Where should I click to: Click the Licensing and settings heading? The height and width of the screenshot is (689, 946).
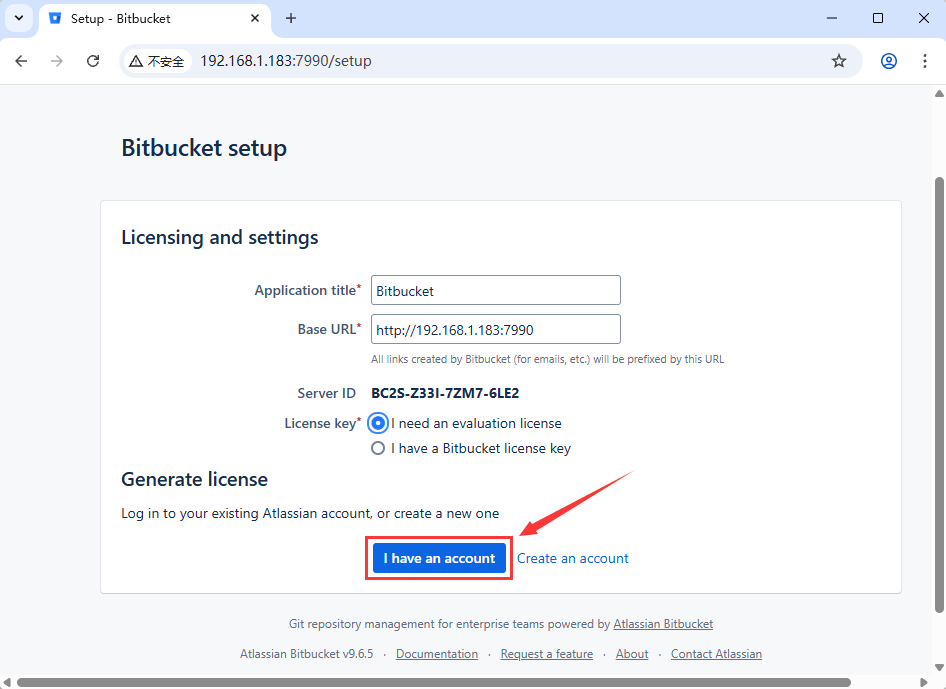220,237
